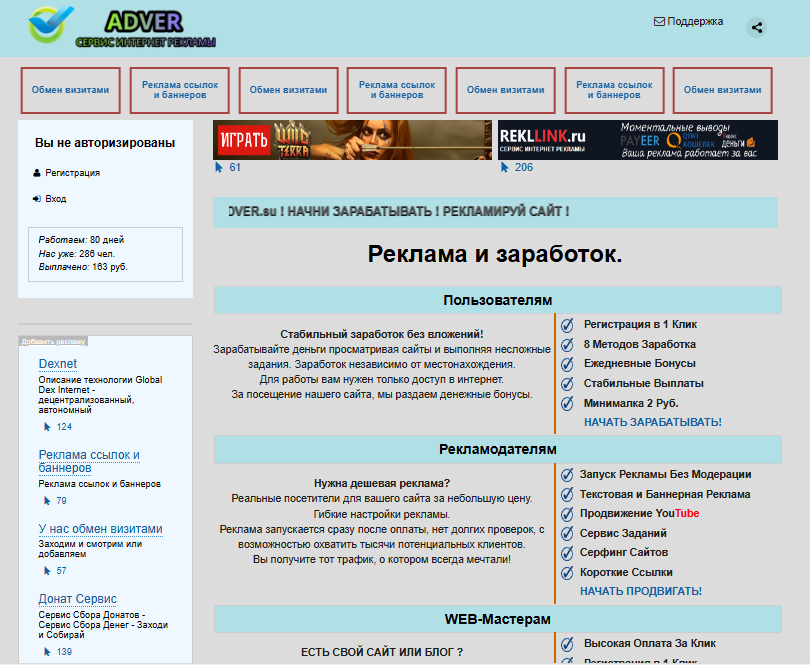The height and width of the screenshot is (665, 810).
Task: Click checkmark icon beside Продвижение YouTube
Action: (x=567, y=514)
